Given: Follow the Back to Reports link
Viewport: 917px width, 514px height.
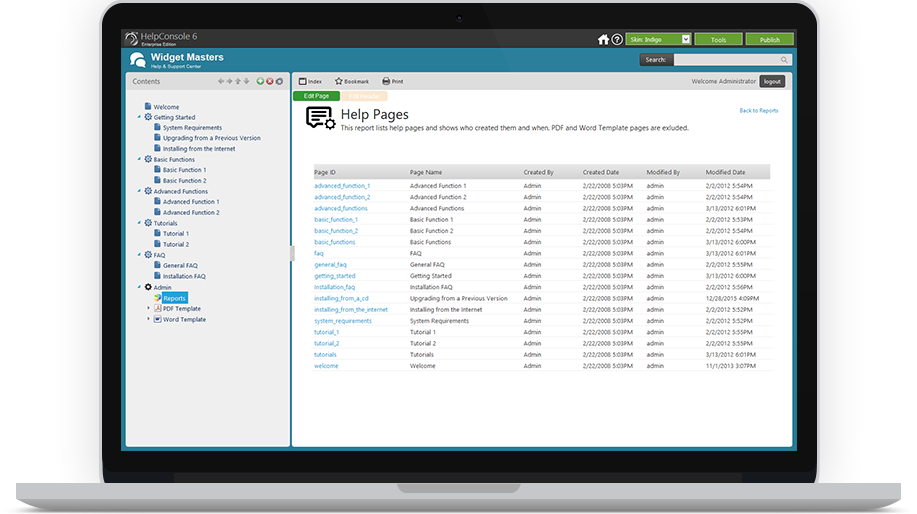Looking at the screenshot, I should pos(759,111).
